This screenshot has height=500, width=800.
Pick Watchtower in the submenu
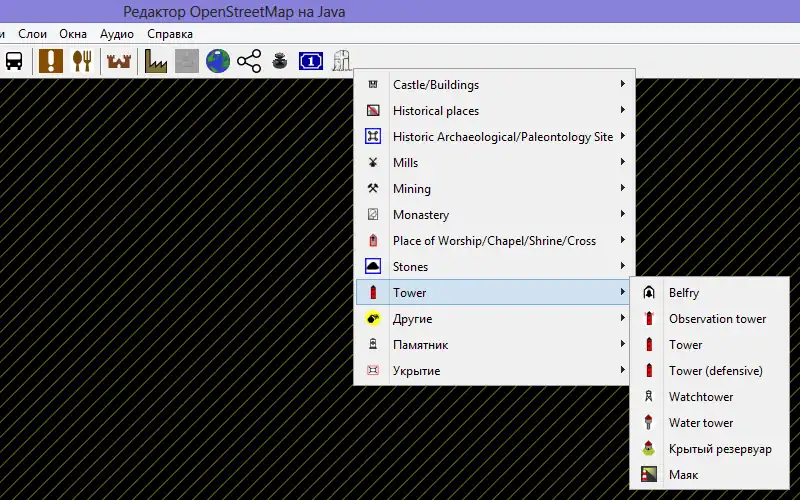[x=700, y=397]
